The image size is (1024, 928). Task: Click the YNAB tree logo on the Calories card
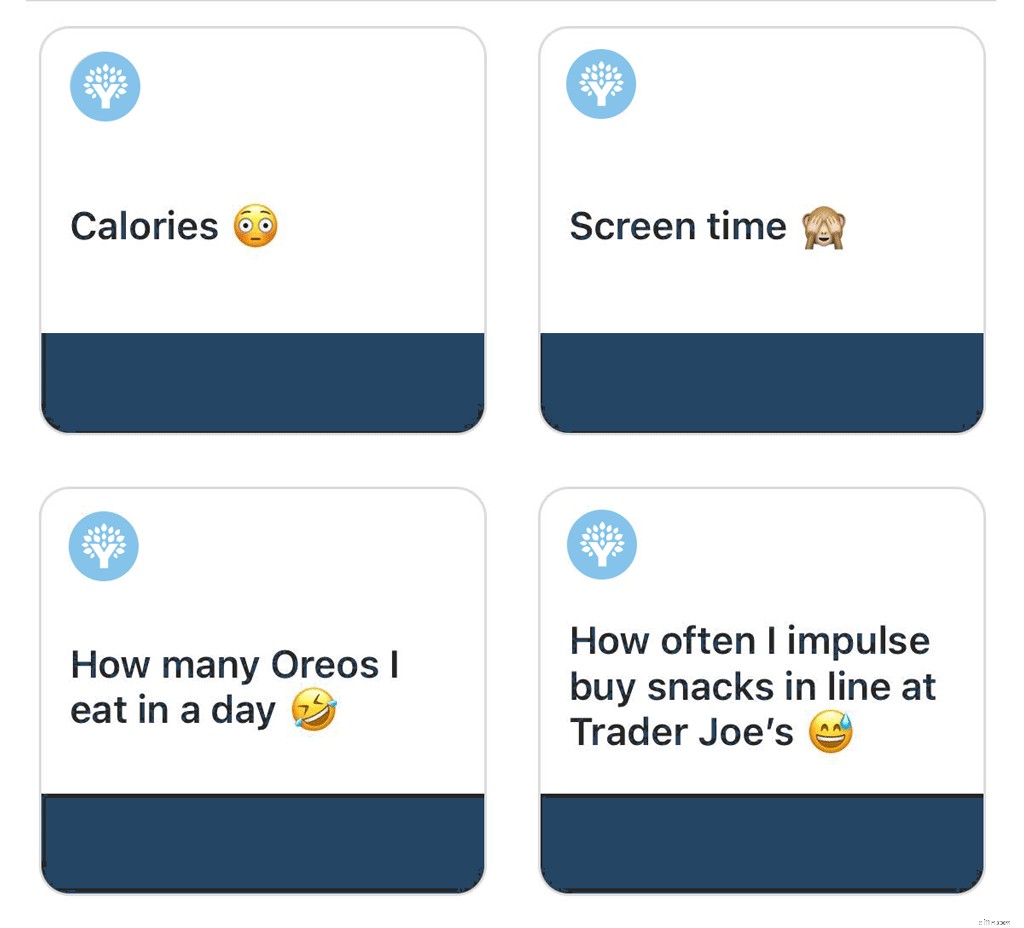pos(104,86)
